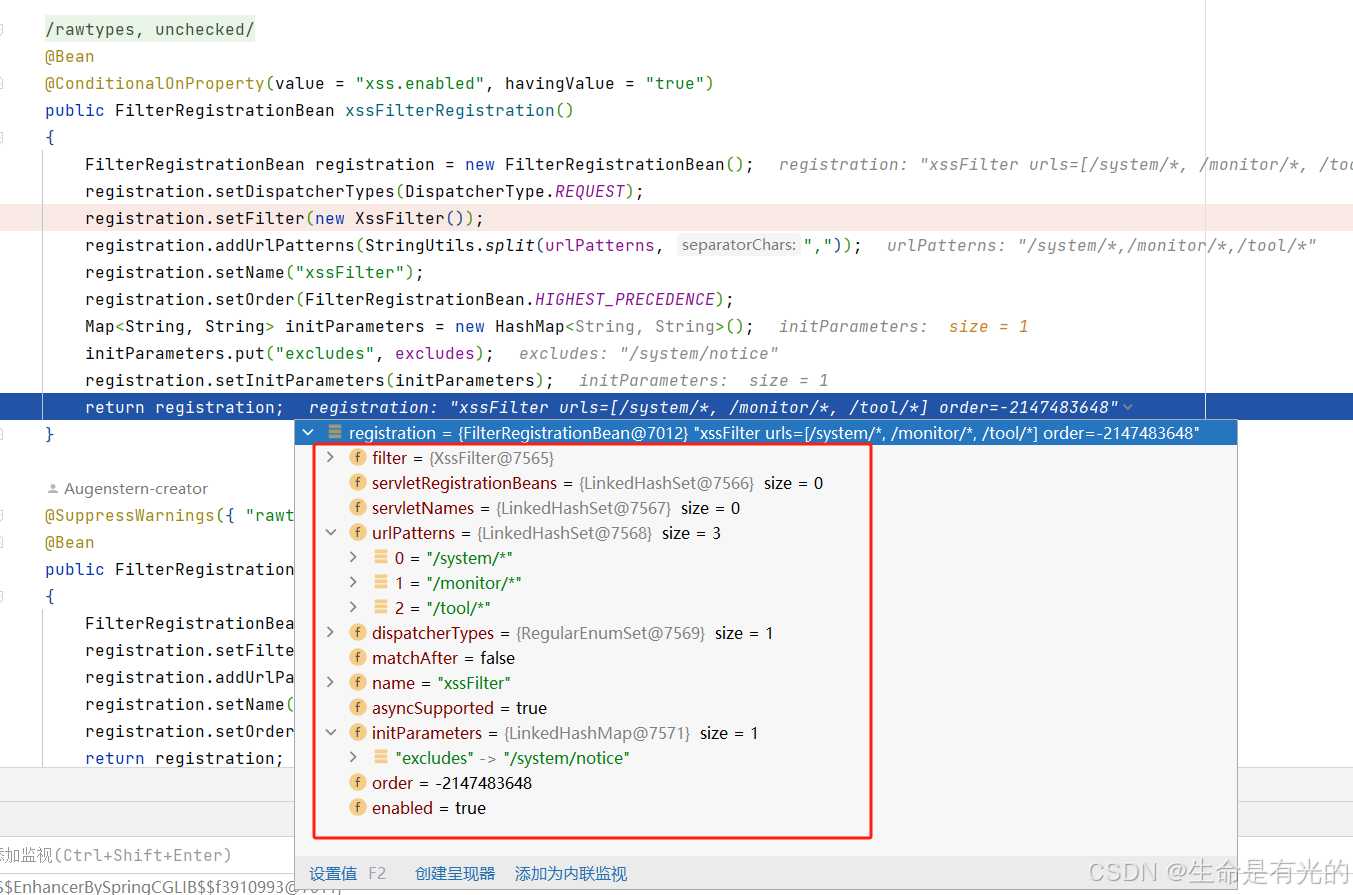This screenshot has width=1353, height=895.
Task: Click the field icon beside asyncSupported
Action: click(357, 708)
